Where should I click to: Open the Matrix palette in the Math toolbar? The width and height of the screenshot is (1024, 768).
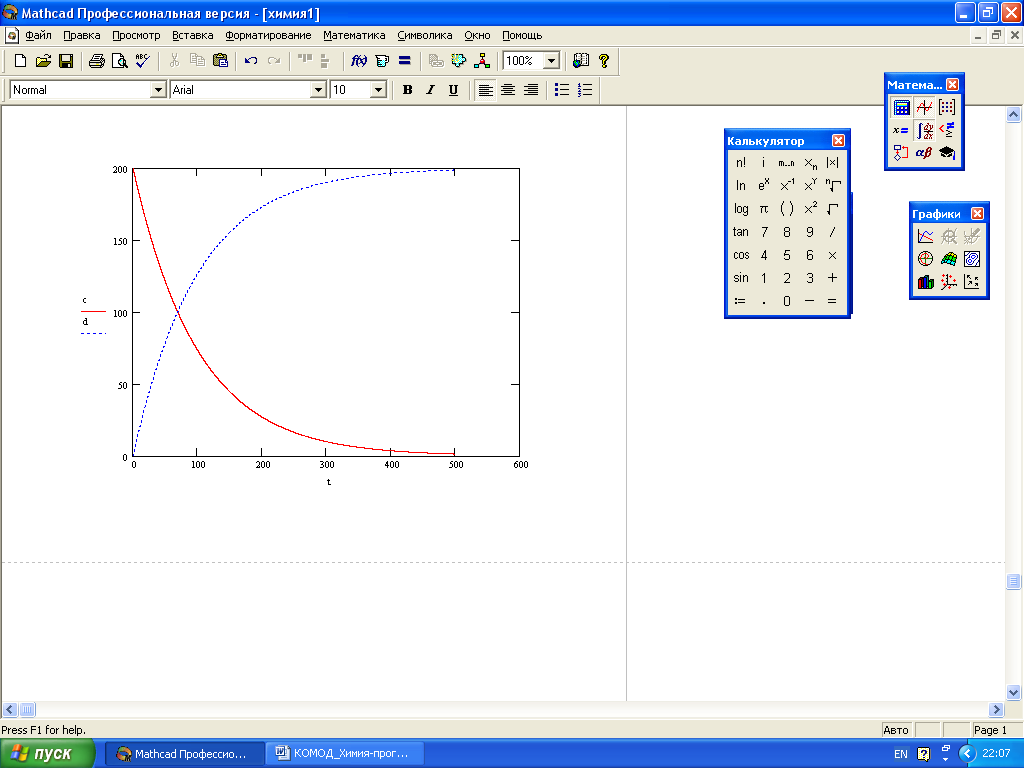946,108
